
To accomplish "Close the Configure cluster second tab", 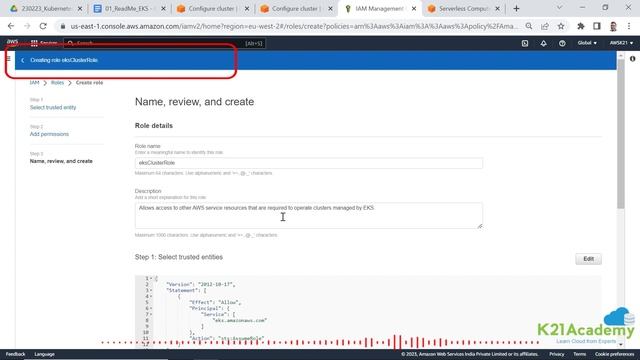I will (330, 9).
